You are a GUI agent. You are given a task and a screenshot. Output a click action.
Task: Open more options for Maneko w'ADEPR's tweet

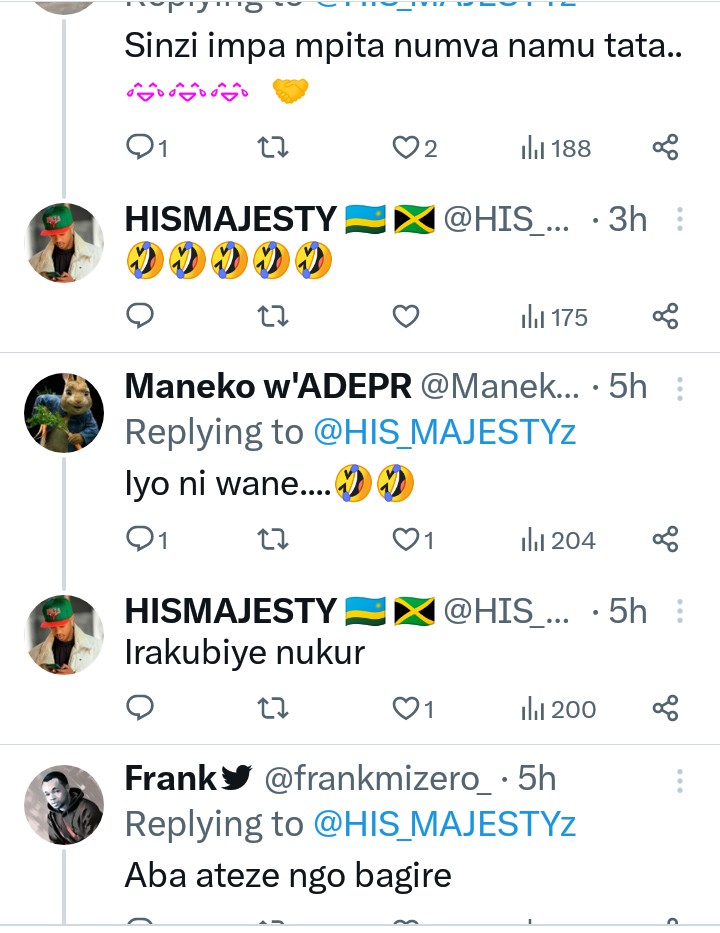click(x=680, y=388)
